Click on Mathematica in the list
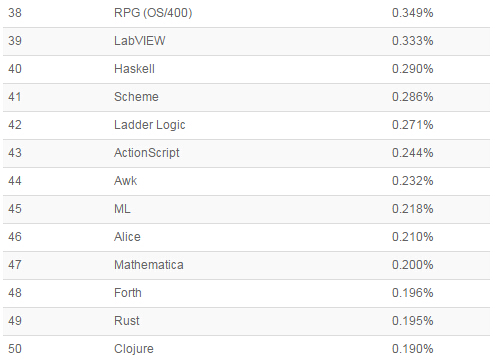The height and width of the screenshot is (362, 496). pyautogui.click(x=149, y=265)
